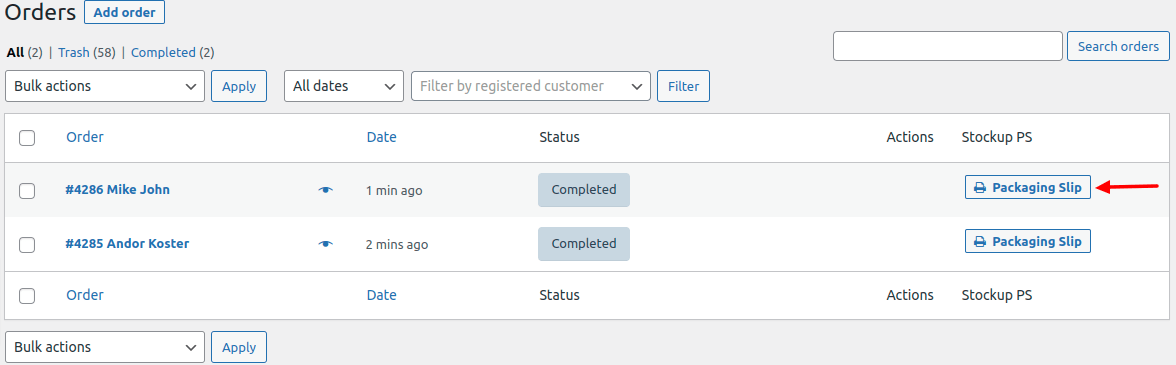Click the Search orders button
Viewport: 1176px width, 365px height.
point(1118,46)
